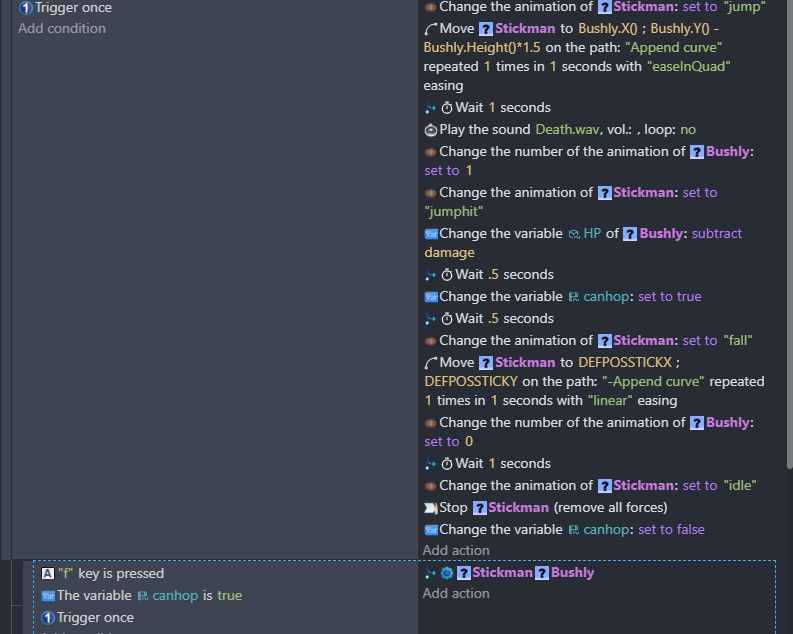The image size is (793, 634).
Task: Click "set to true" in the canhop action
Action: 670,296
